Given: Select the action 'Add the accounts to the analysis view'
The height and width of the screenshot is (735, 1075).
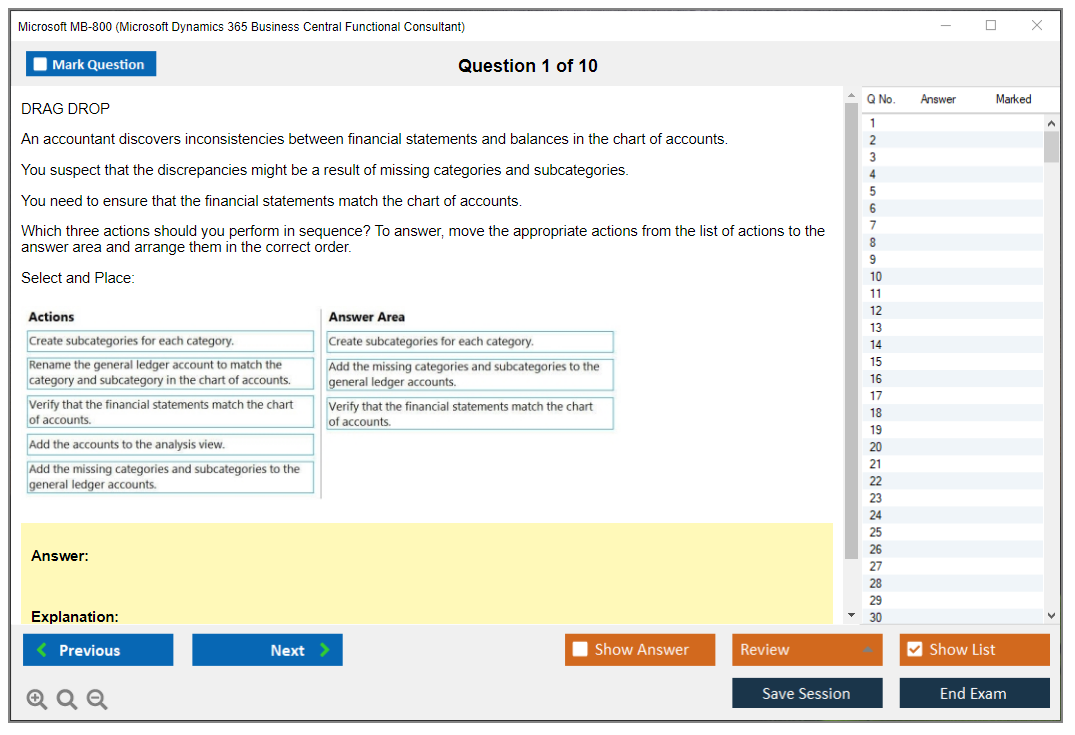Looking at the screenshot, I should coord(170,444).
